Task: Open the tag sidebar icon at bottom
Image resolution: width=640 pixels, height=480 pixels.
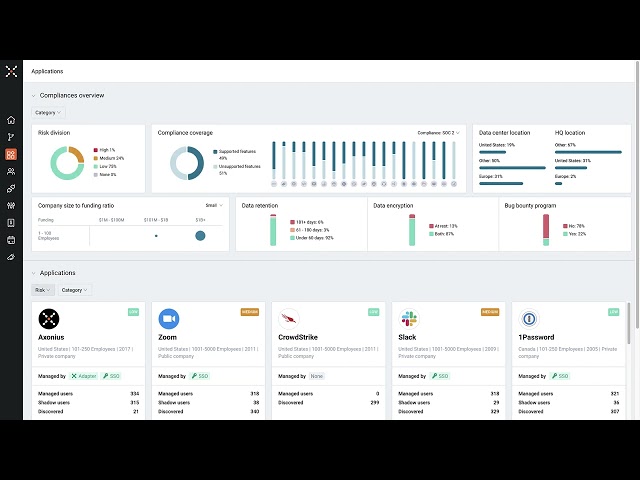Action: pos(11,257)
